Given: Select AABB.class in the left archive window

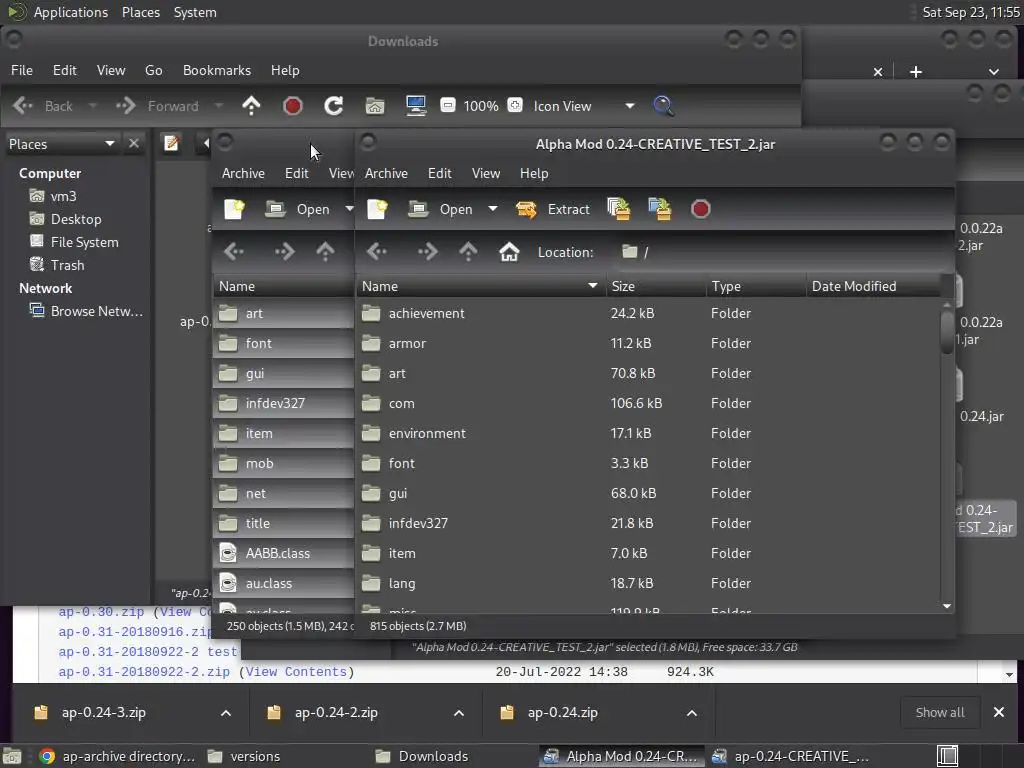Looking at the screenshot, I should tap(283, 553).
